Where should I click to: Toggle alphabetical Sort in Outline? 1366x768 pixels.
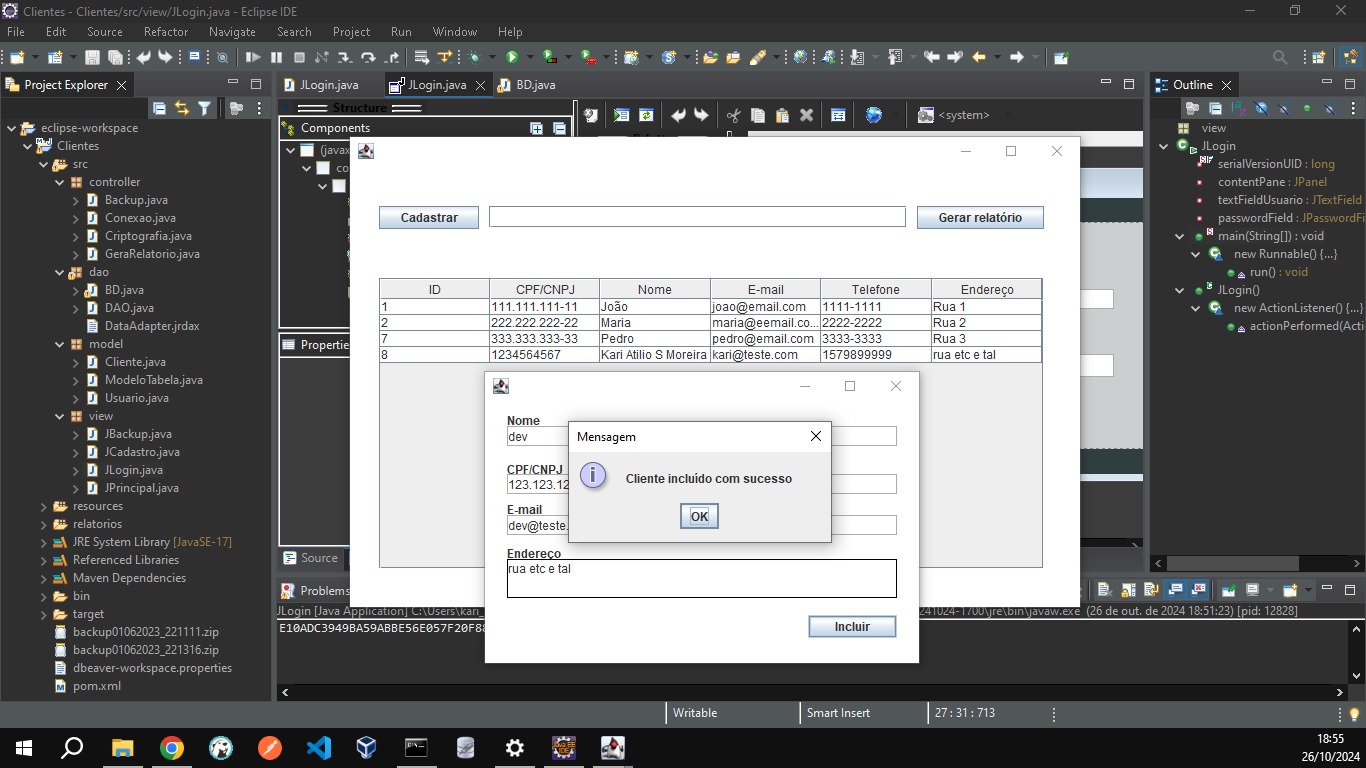tap(1238, 108)
